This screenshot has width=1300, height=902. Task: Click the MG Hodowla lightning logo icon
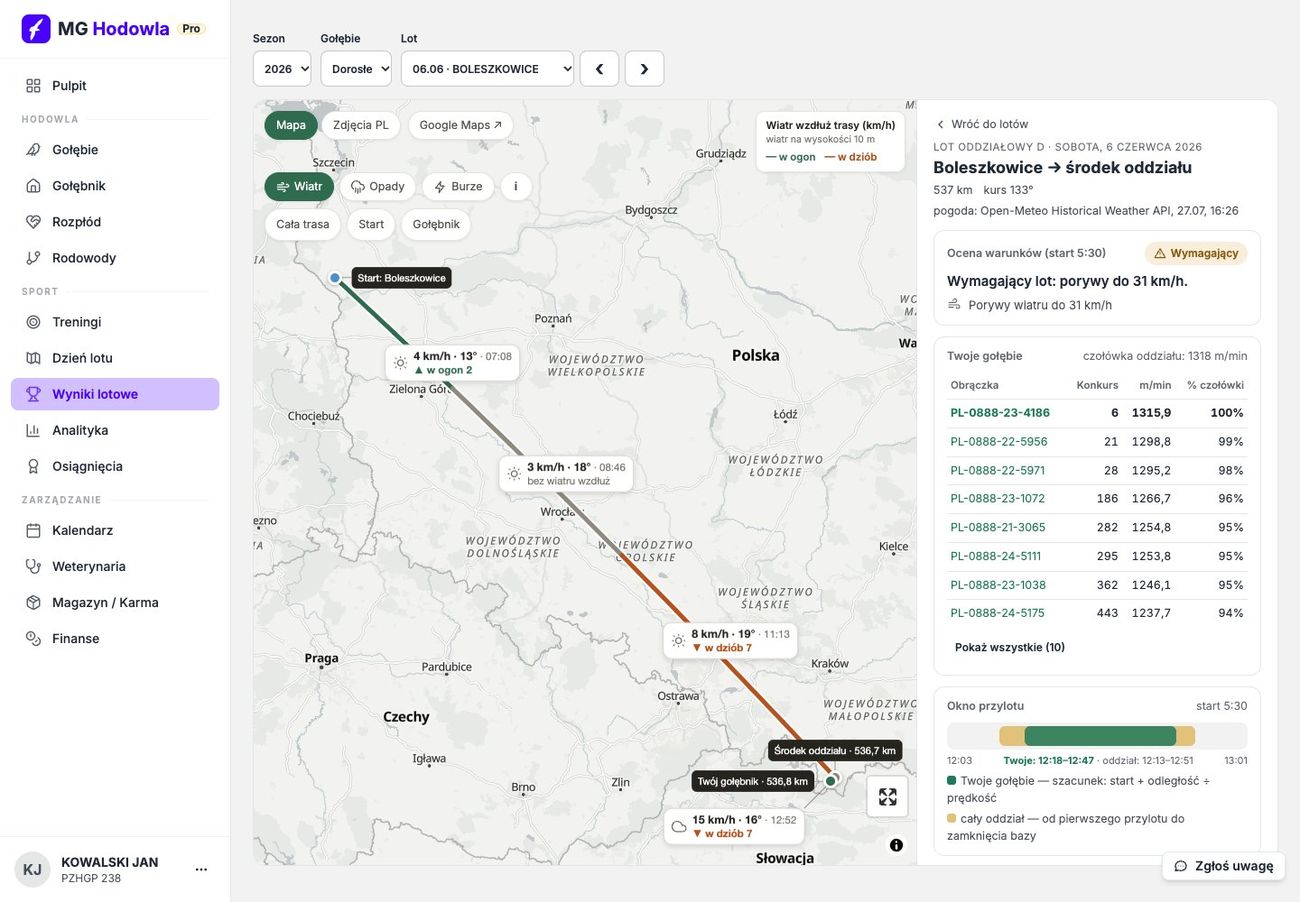click(36, 29)
